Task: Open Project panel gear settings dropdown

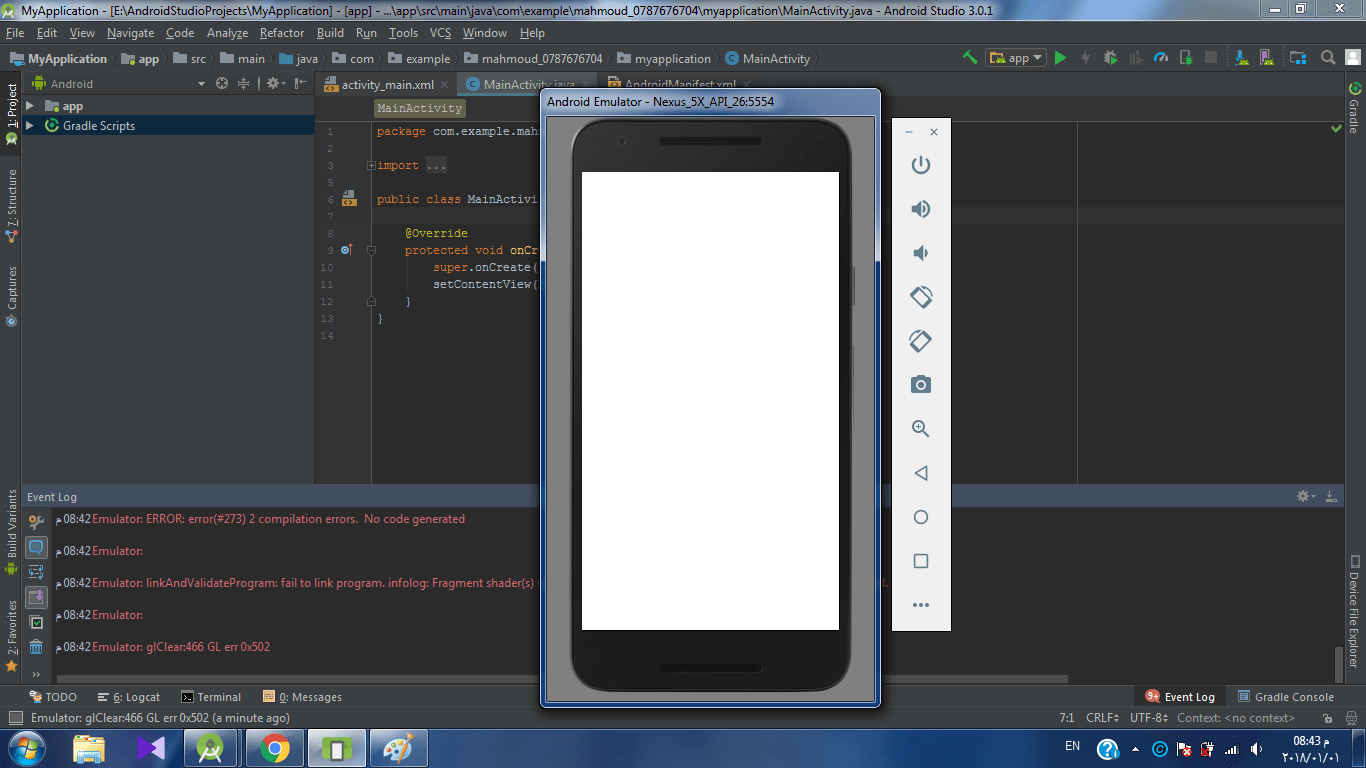Action: [x=275, y=84]
